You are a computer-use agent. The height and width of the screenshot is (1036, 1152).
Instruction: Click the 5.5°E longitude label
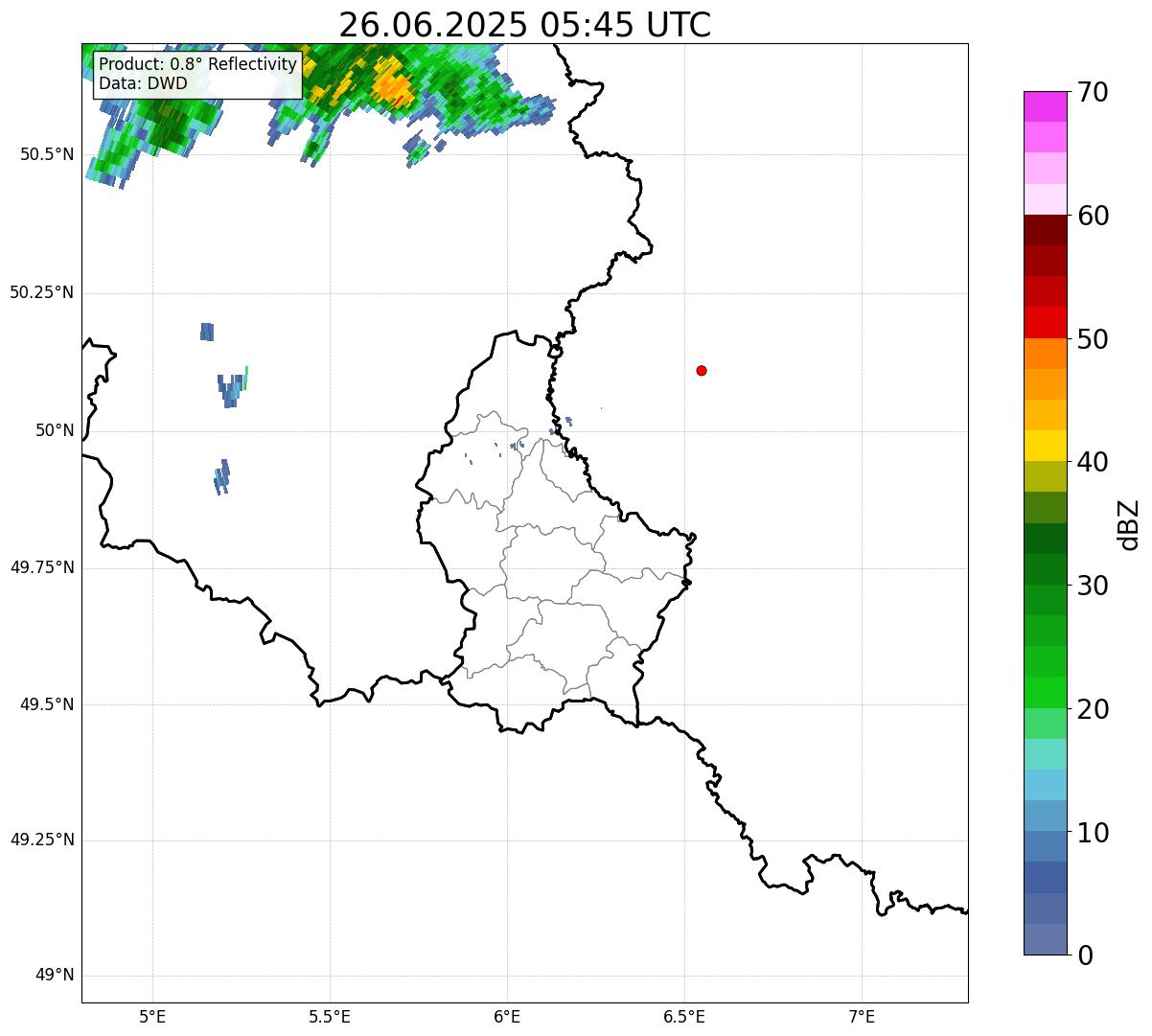tap(330, 1017)
